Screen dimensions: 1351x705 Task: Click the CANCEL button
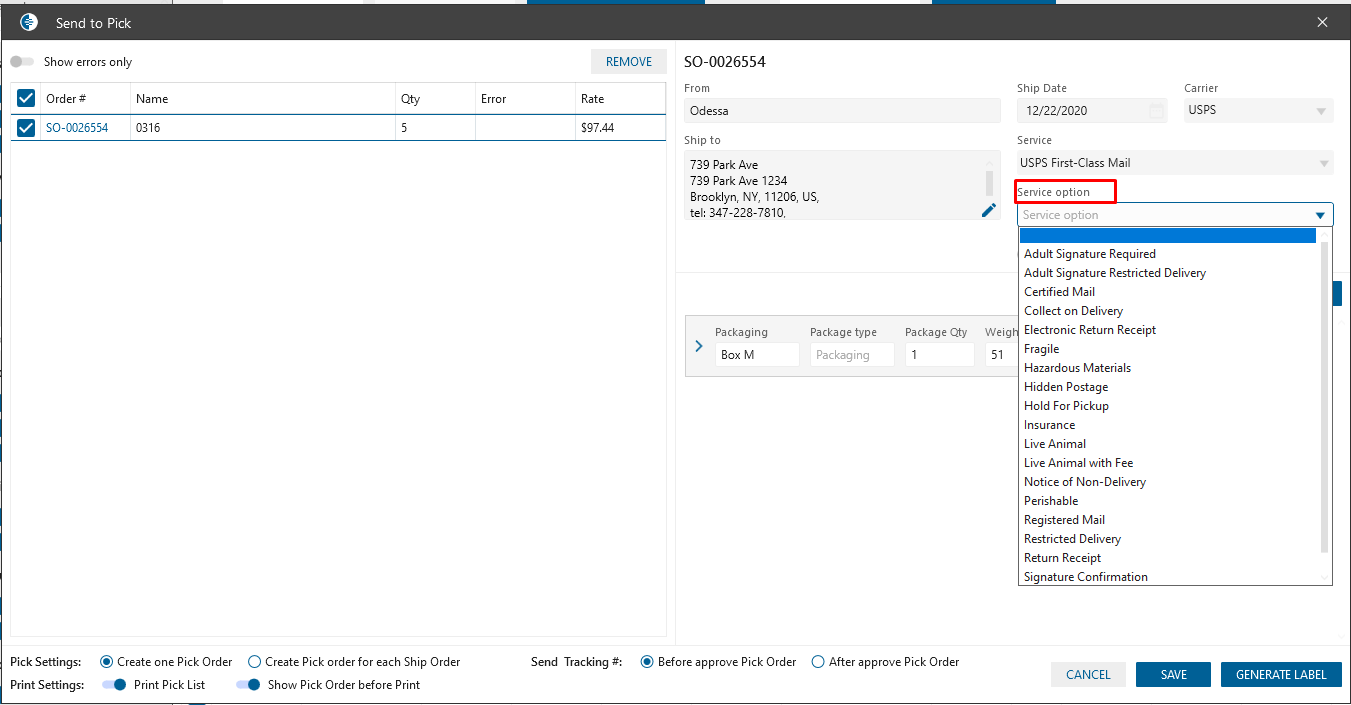[1088, 675]
